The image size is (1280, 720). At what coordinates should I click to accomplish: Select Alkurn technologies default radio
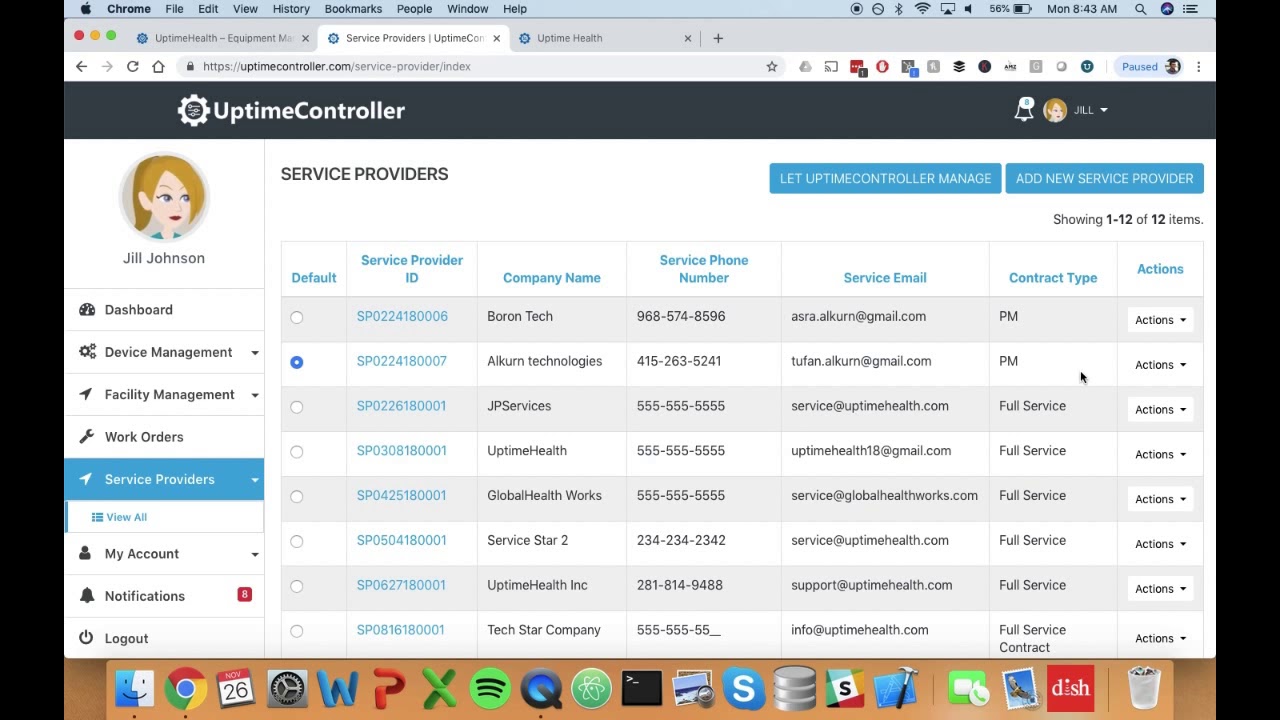click(297, 362)
